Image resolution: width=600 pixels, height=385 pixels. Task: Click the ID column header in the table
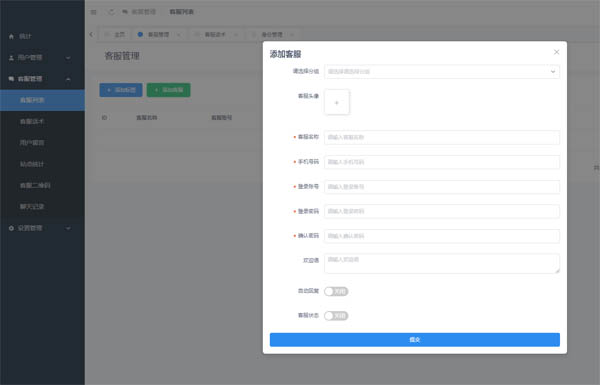(x=104, y=117)
